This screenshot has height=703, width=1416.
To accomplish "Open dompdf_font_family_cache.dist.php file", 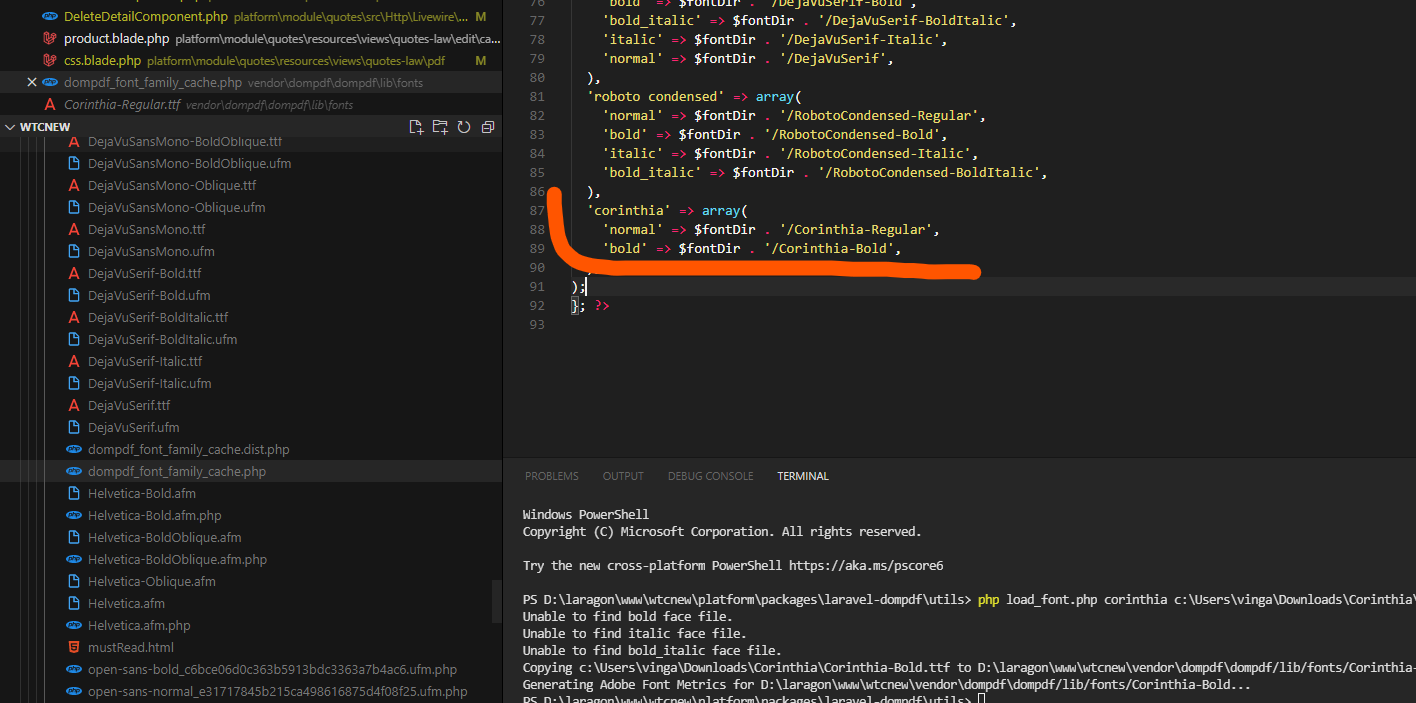I will [189, 449].
